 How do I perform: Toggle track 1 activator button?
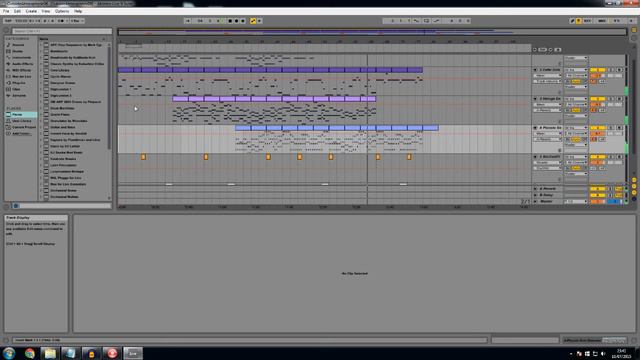(597, 70)
